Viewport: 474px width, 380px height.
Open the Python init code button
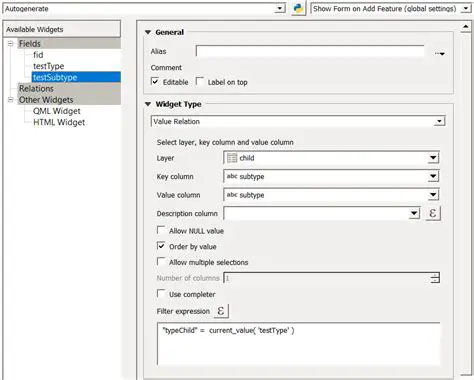tap(298, 8)
